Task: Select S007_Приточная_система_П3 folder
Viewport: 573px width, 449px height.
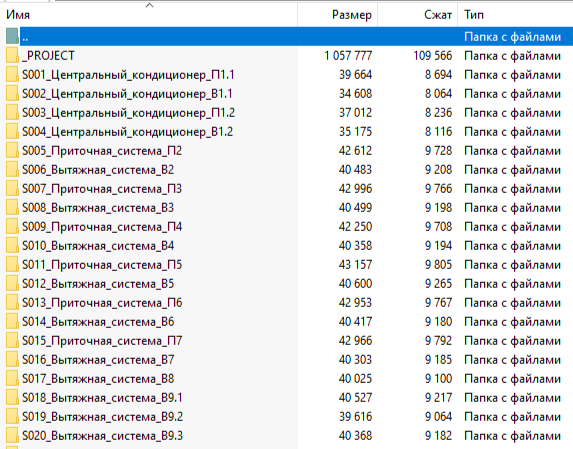Action: pos(102,189)
